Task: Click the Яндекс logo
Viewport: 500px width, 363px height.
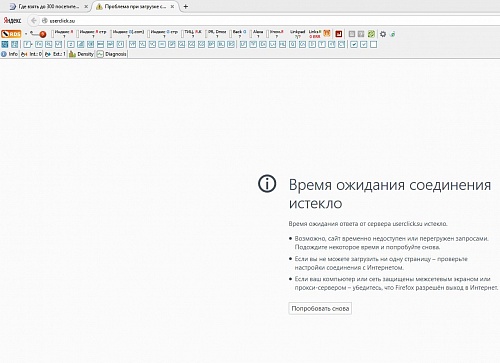Action: [12, 21]
